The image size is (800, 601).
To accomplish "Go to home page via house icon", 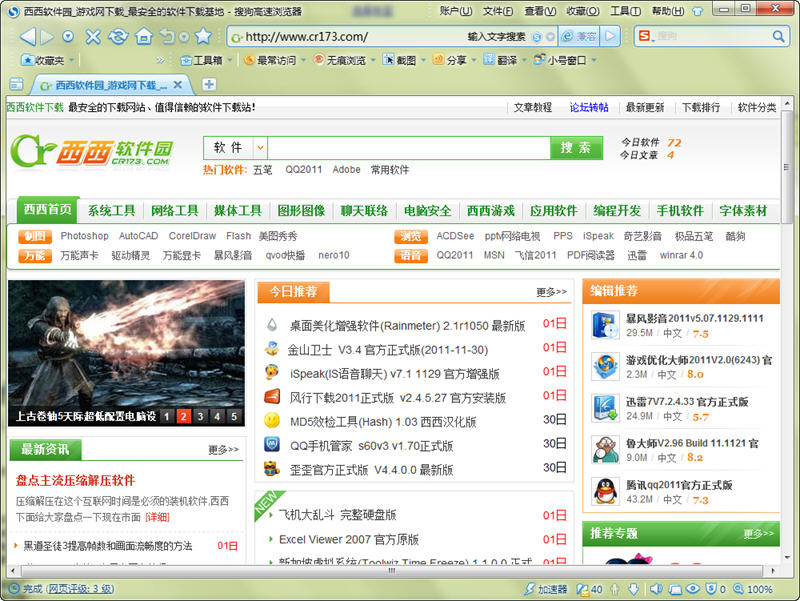I will point(144,36).
